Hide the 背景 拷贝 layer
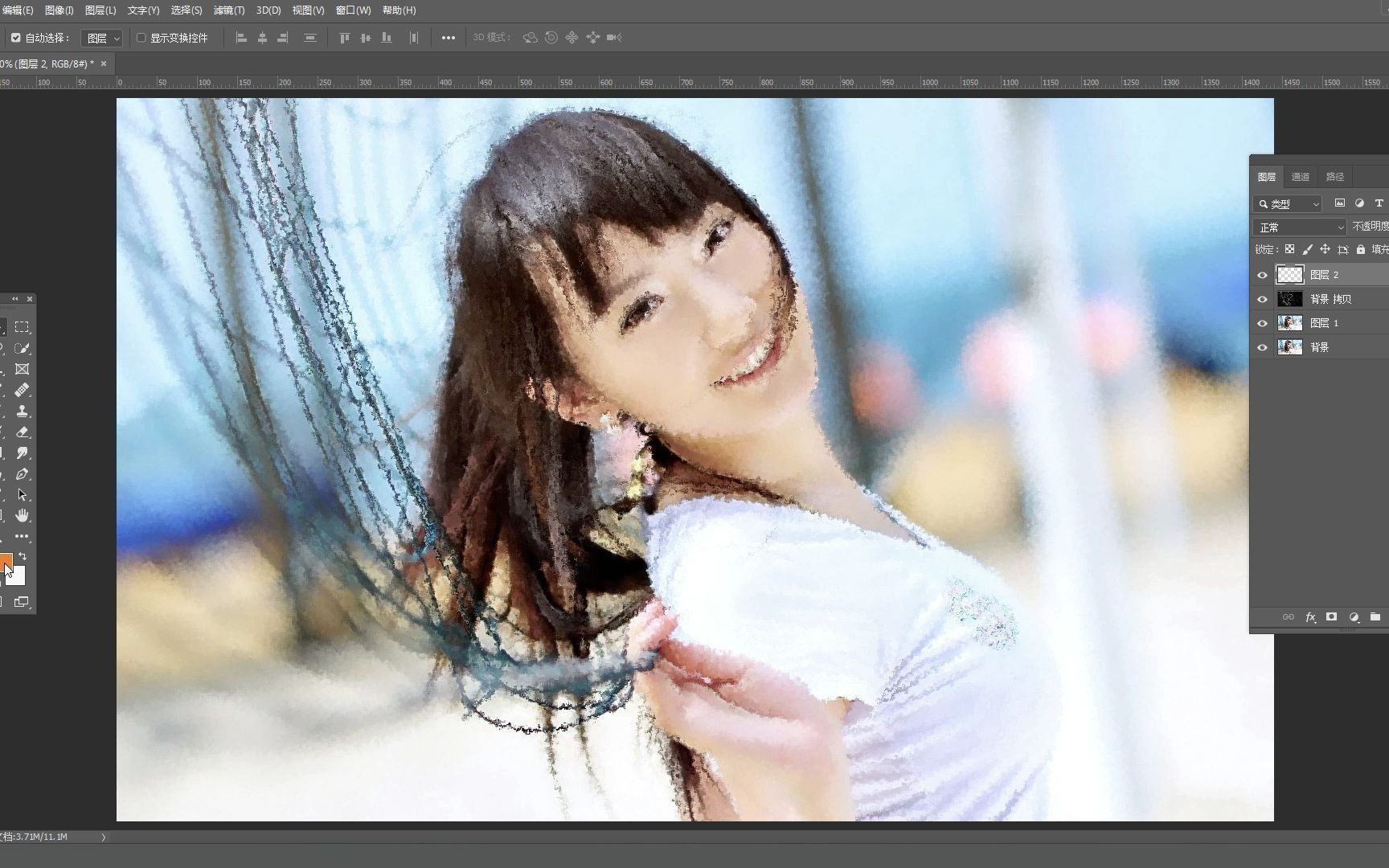This screenshot has height=868, width=1389. (1262, 299)
